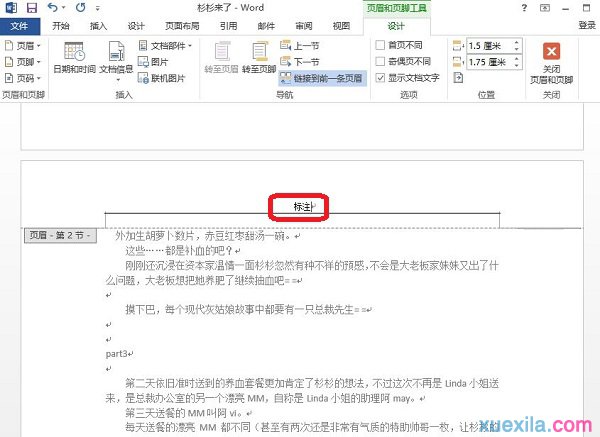Switch to the 邮件 tab
The height and width of the screenshot is (437, 600).
[x=266, y=26]
